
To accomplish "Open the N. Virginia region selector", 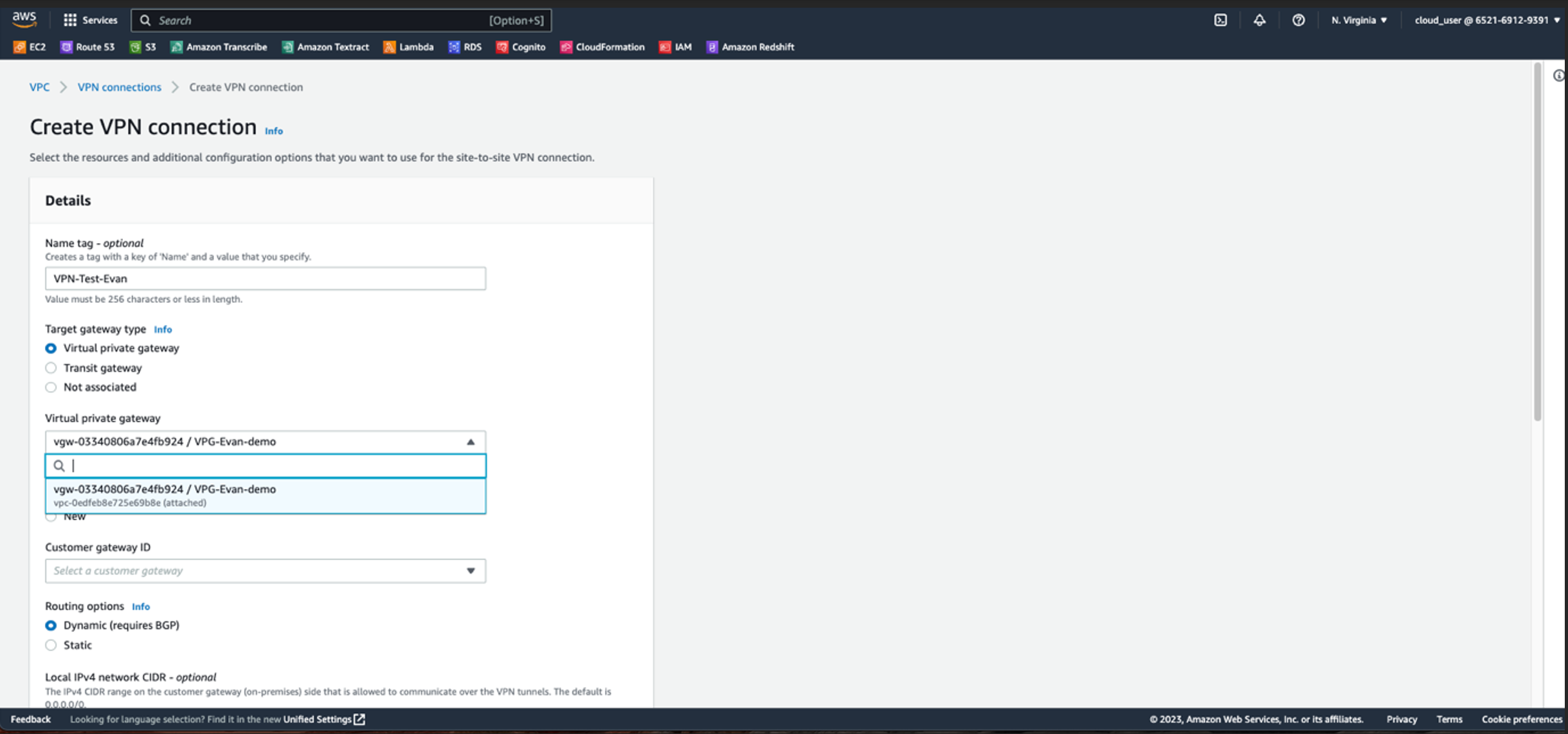I will 1358,20.
